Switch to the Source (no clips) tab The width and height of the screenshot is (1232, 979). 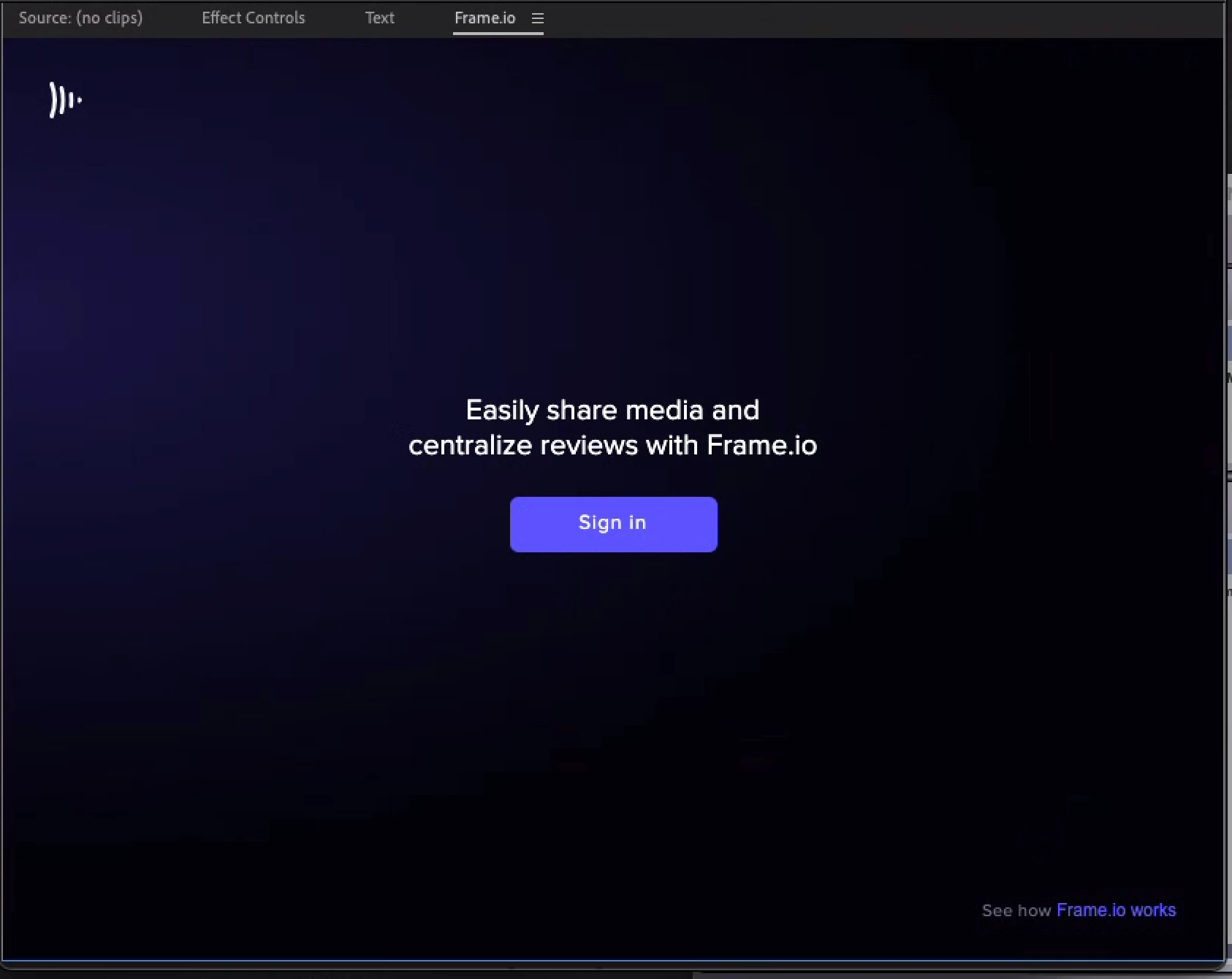pyautogui.click(x=80, y=18)
